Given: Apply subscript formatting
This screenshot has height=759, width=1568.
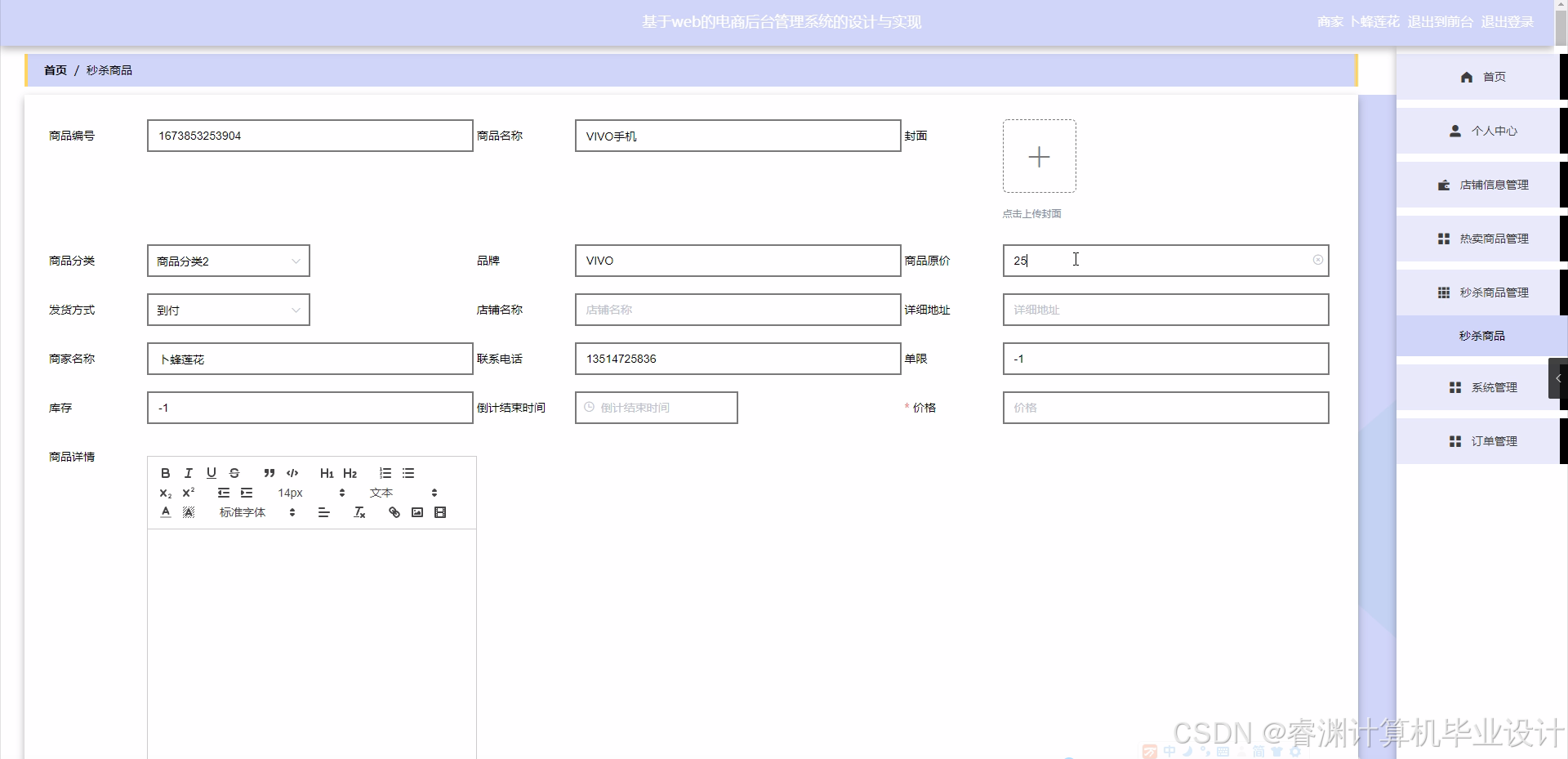Looking at the screenshot, I should tap(166, 493).
